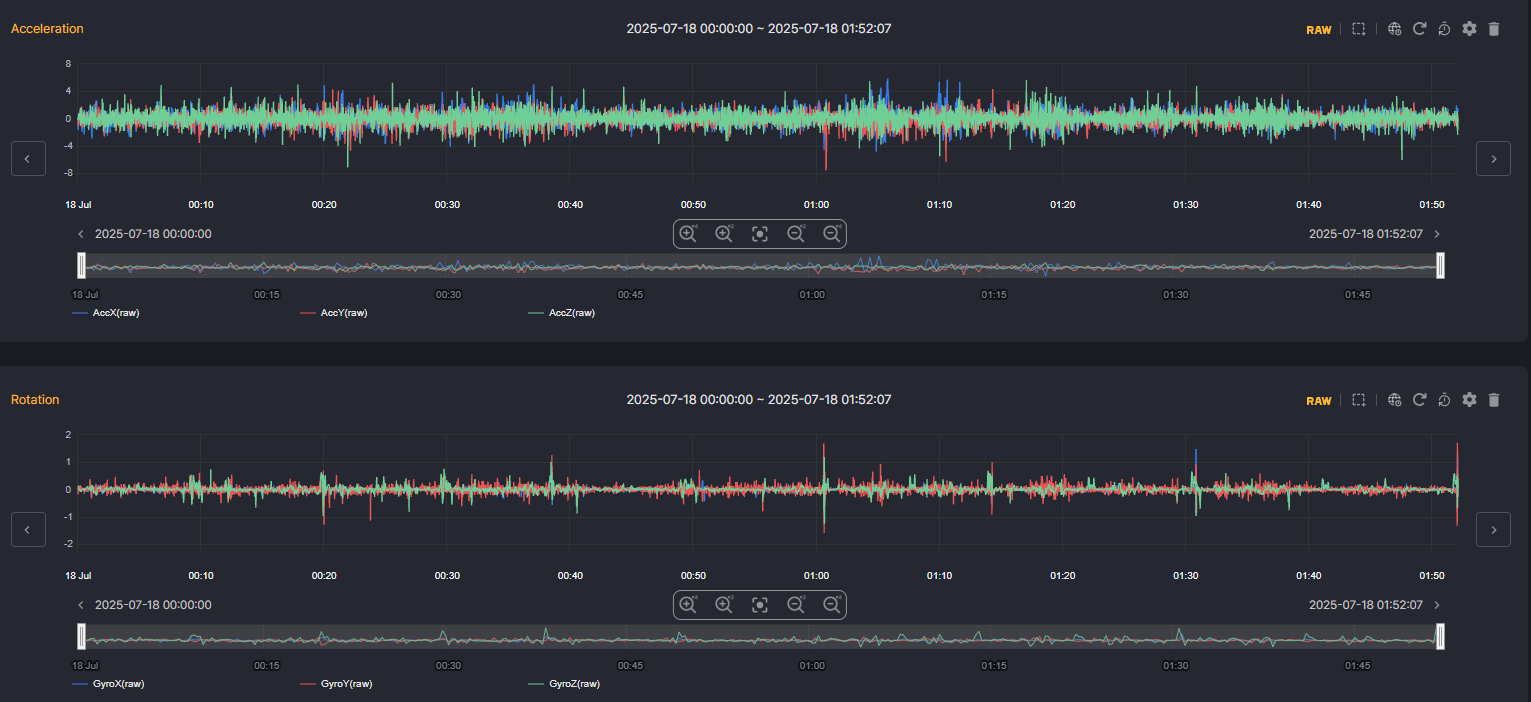Click the clock history icon in Rotation panel
This screenshot has height=702, width=1531.
point(1444,400)
